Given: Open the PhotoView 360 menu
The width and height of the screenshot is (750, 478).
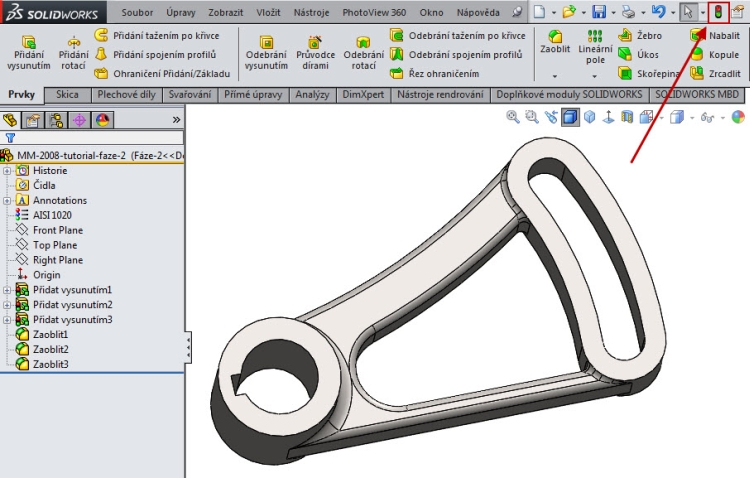Looking at the screenshot, I should (x=374, y=12).
